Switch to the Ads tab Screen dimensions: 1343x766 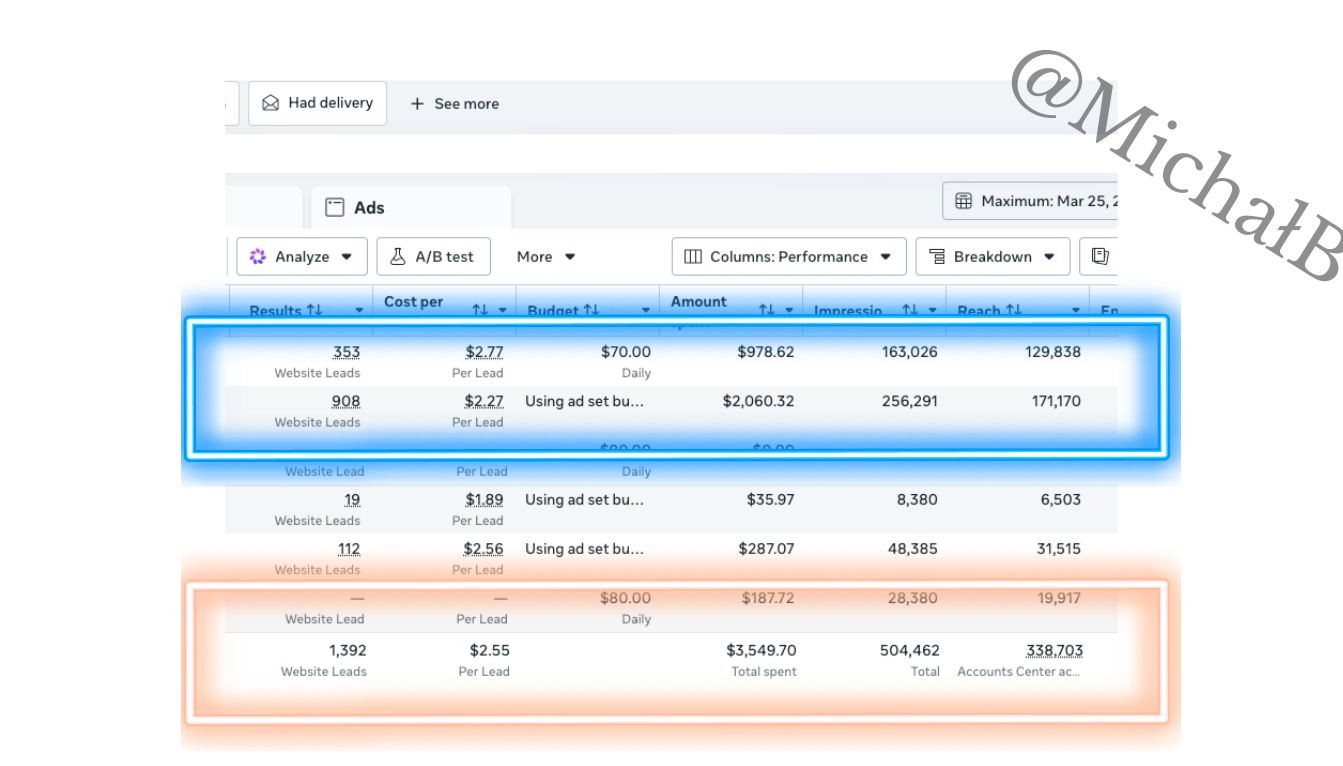click(411, 207)
